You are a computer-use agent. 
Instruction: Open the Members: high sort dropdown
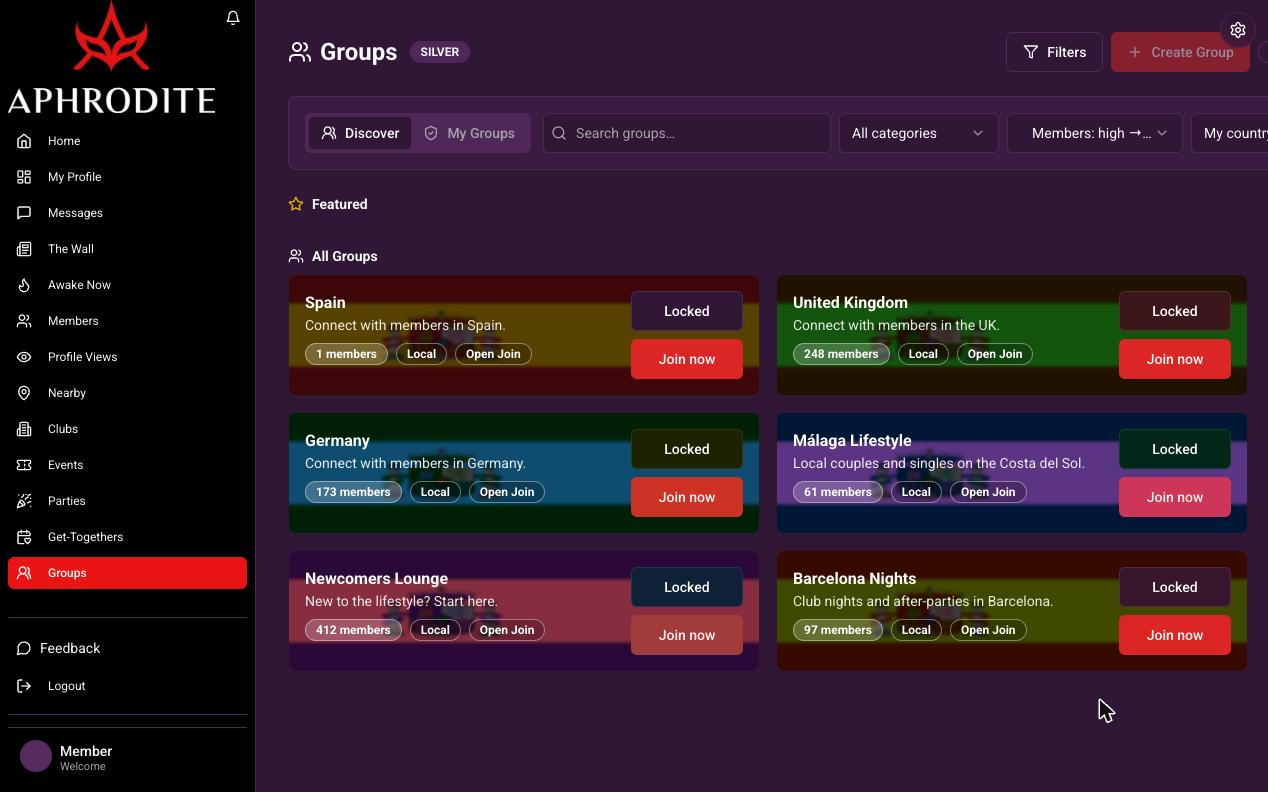coord(1095,133)
